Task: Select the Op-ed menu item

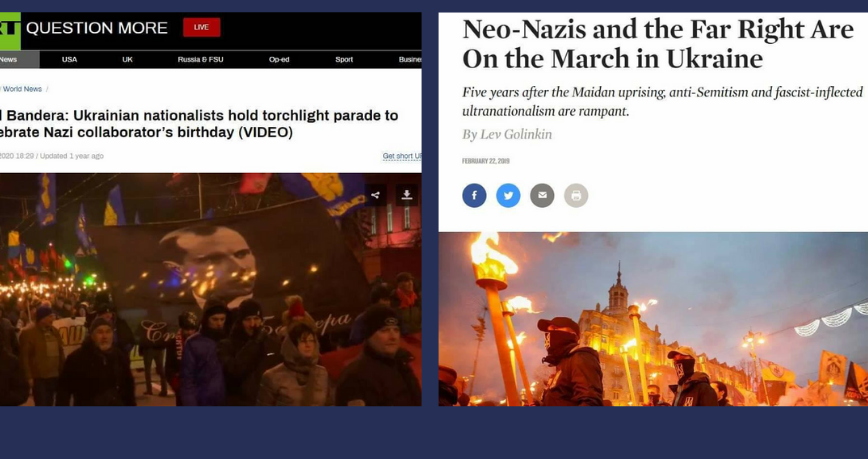Action: [279, 59]
